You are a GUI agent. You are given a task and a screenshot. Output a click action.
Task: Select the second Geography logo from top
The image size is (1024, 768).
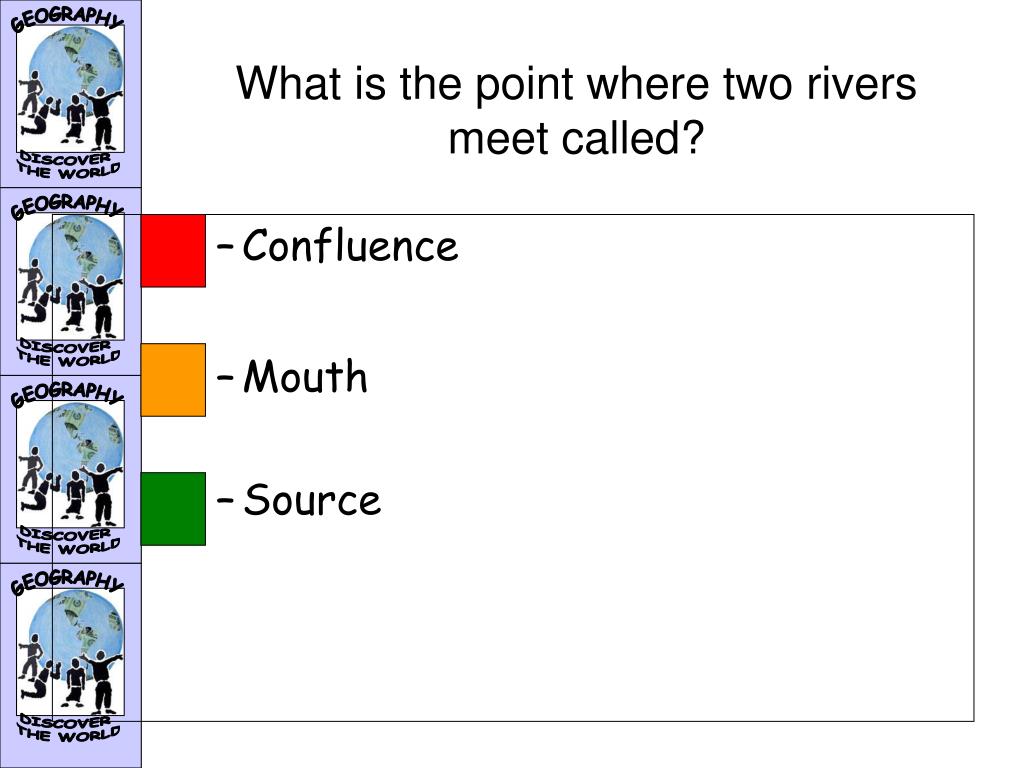(x=71, y=281)
